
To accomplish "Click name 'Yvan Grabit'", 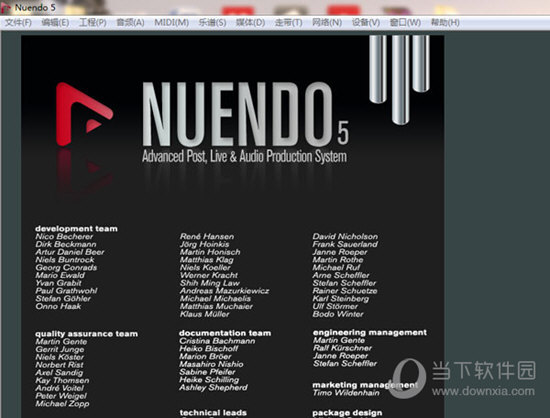I will pyautogui.click(x=58, y=283).
